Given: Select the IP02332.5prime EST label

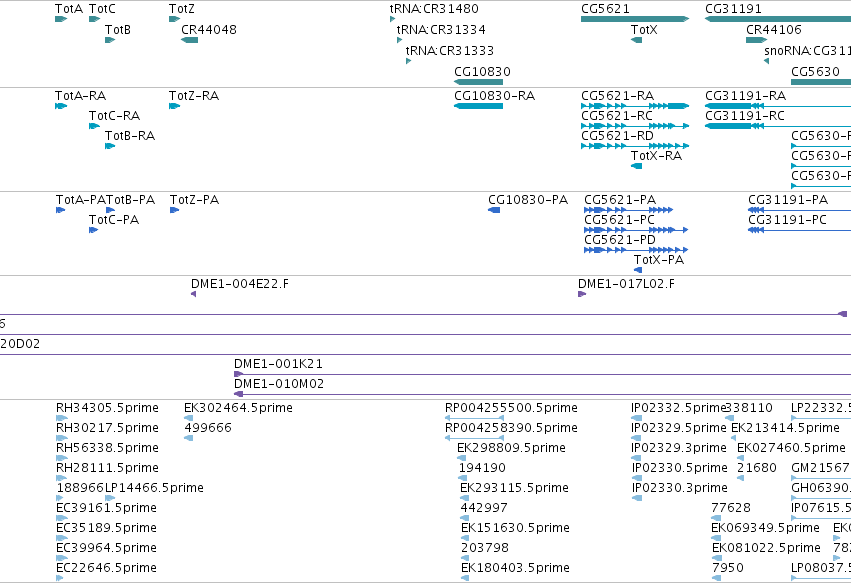Looking at the screenshot, I should (678, 408).
